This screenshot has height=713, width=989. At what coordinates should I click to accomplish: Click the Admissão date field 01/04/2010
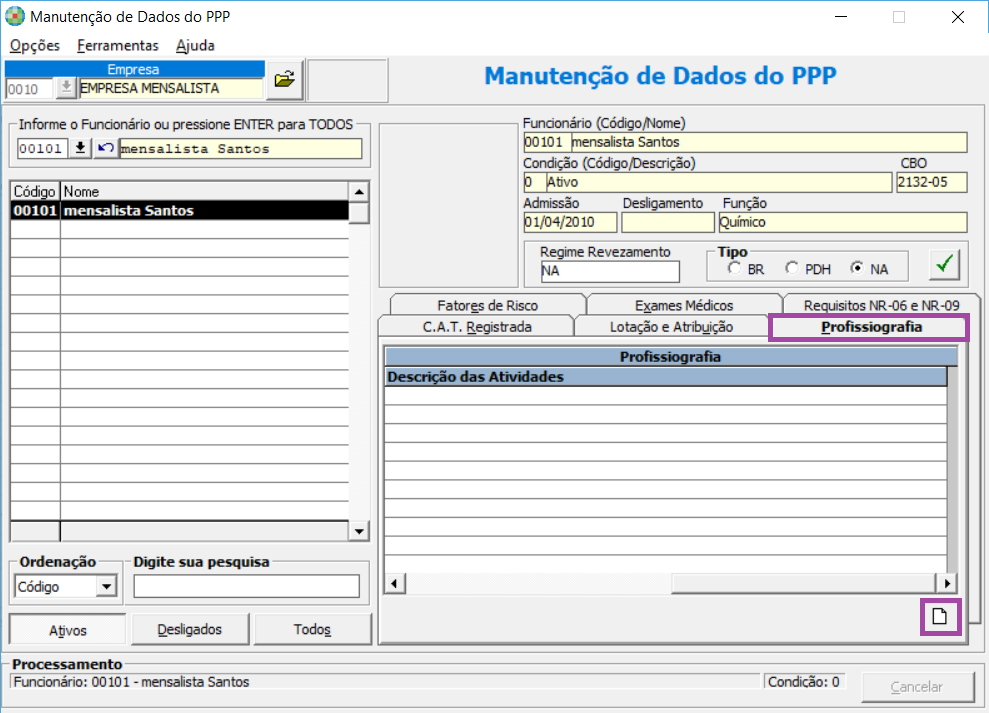[570, 222]
